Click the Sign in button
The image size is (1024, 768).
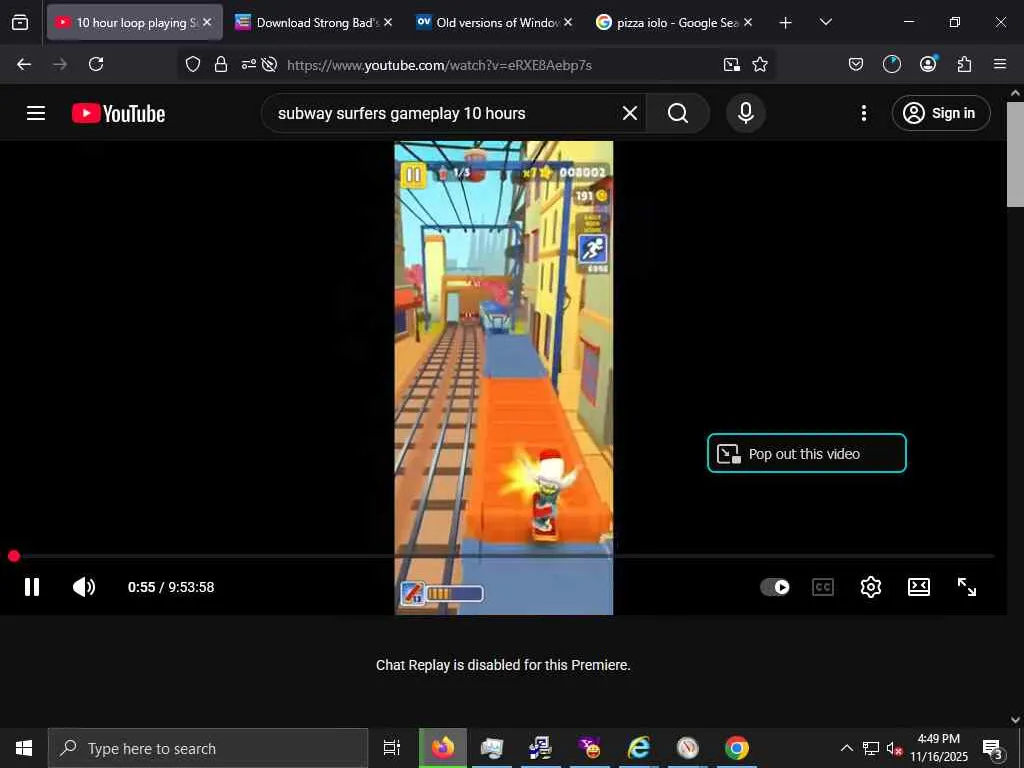[941, 113]
